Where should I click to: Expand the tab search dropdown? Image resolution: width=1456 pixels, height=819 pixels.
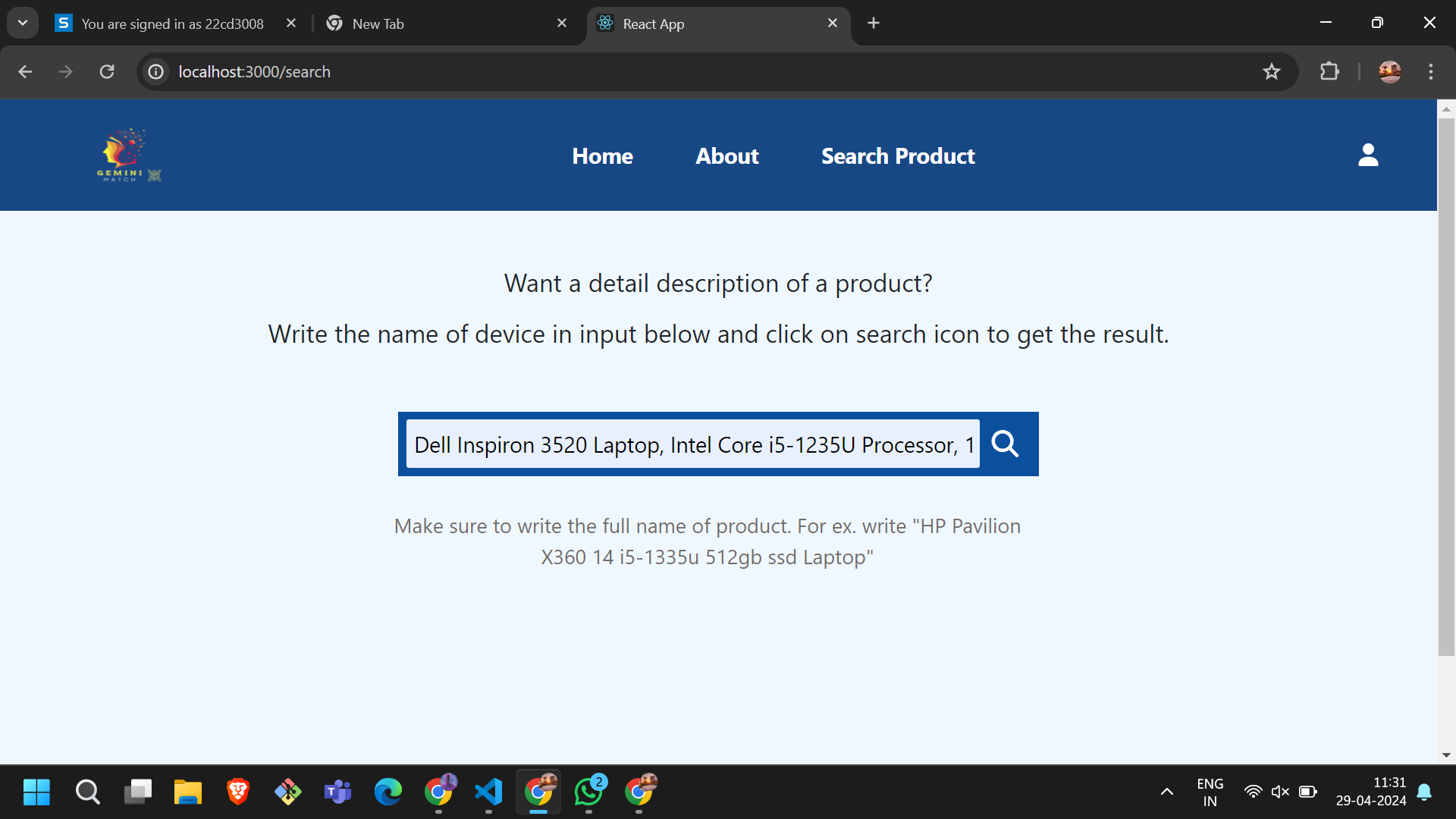click(x=23, y=23)
